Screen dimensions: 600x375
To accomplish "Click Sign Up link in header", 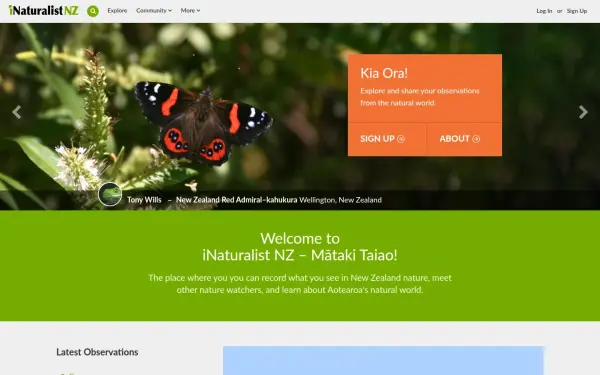I will pos(577,11).
